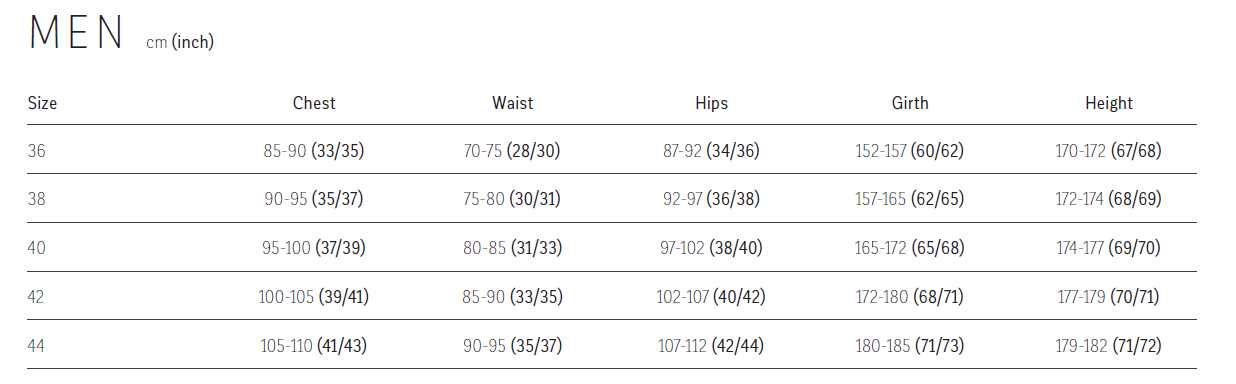Click chest value 85-90 (33/35)
Image resolution: width=1236 pixels, height=384 pixels.
[x=314, y=152]
